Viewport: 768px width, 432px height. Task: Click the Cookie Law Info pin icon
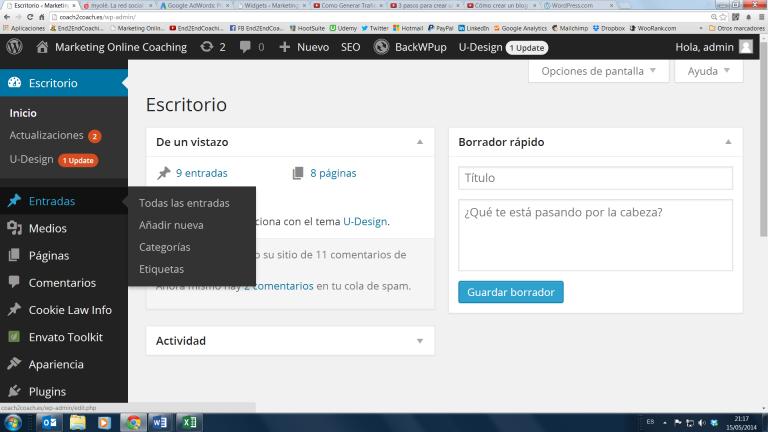click(14, 310)
